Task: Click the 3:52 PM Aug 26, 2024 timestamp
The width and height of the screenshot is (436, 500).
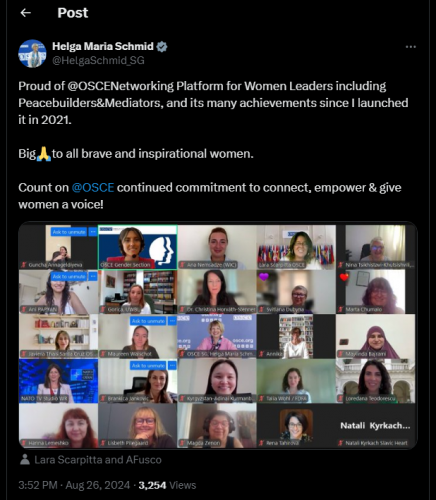Action: pyautogui.click(x=74, y=485)
